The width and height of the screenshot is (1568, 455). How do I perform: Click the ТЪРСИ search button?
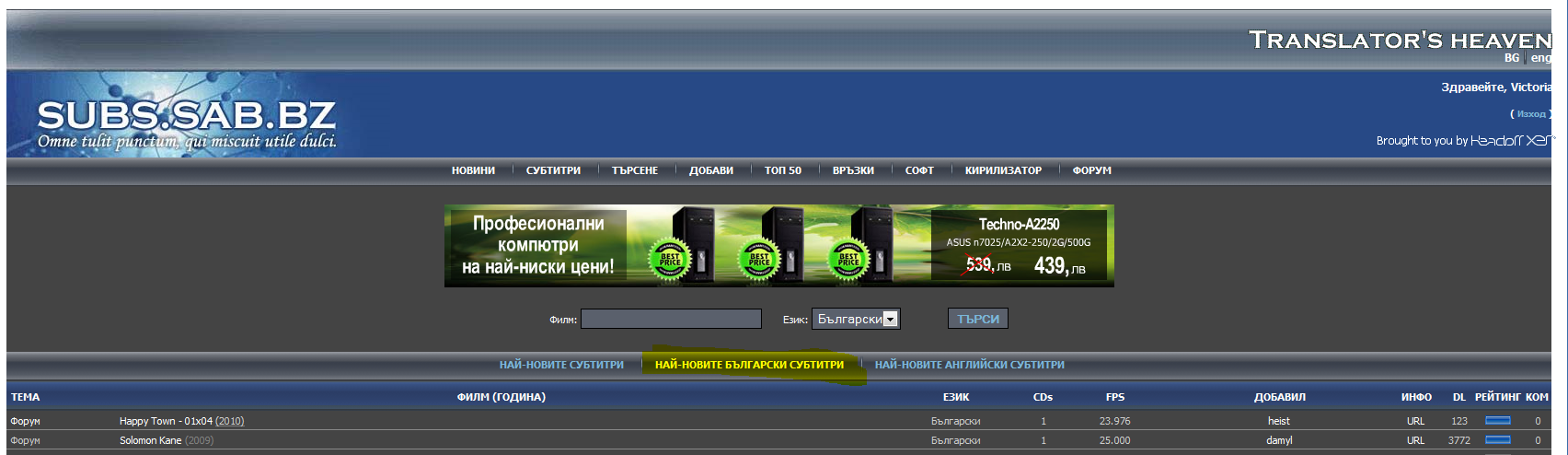pyautogui.click(x=978, y=319)
